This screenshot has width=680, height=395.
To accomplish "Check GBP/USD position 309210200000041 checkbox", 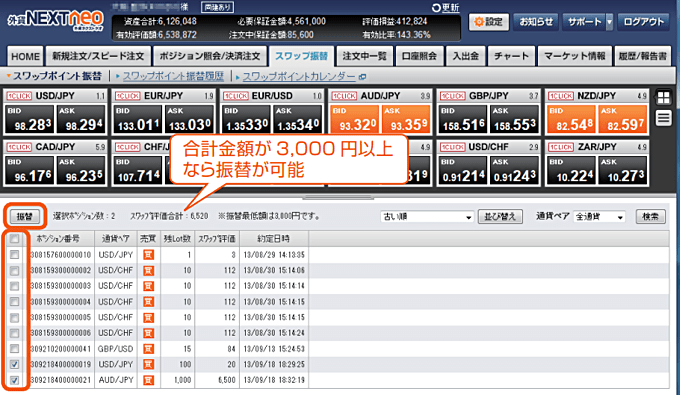I will (x=15, y=349).
